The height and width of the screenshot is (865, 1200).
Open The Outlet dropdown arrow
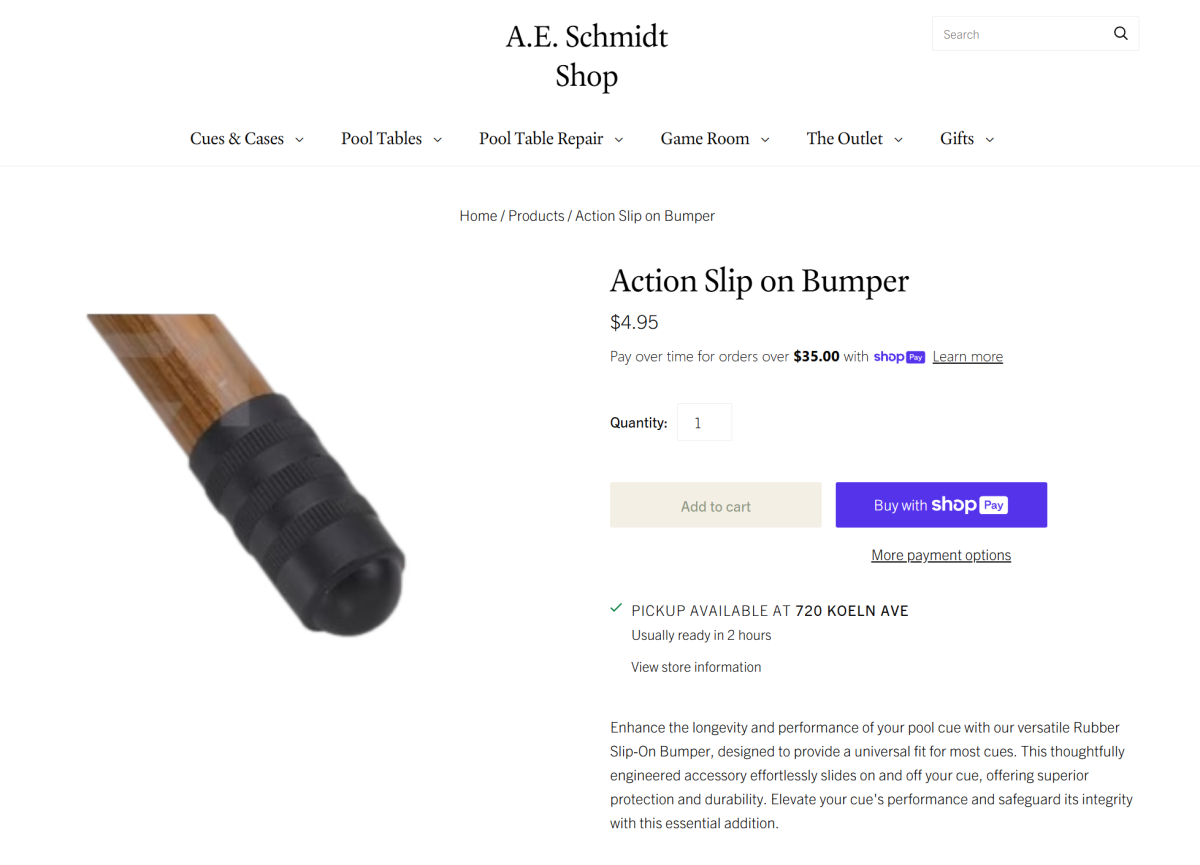(898, 140)
